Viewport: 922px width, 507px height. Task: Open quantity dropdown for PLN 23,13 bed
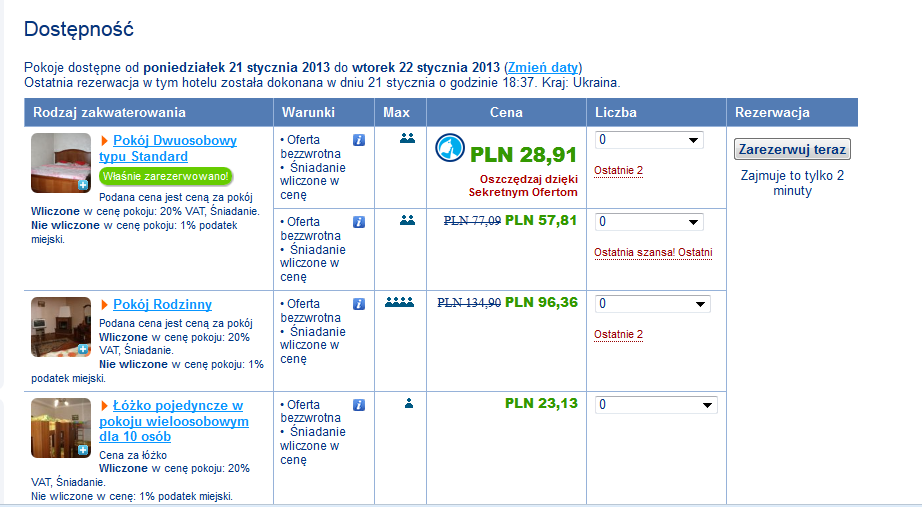(x=656, y=405)
